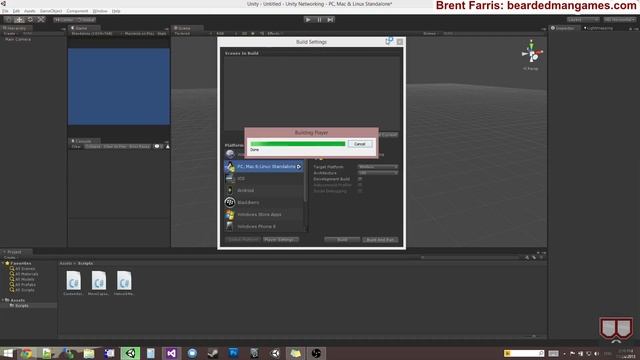Open the Layout dropdown
The height and width of the screenshot is (360, 640).
(620, 20)
